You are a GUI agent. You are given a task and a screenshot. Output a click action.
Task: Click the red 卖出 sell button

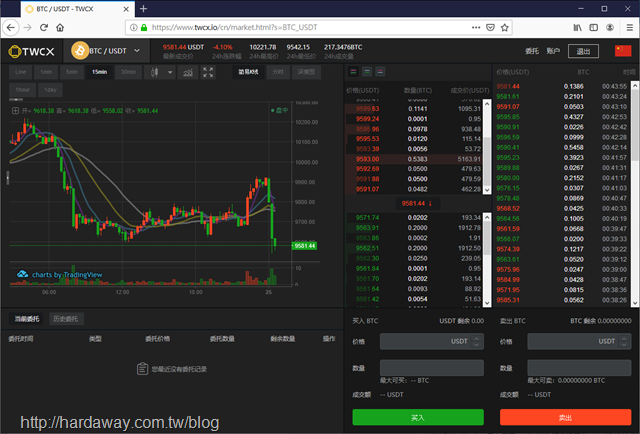[565, 417]
